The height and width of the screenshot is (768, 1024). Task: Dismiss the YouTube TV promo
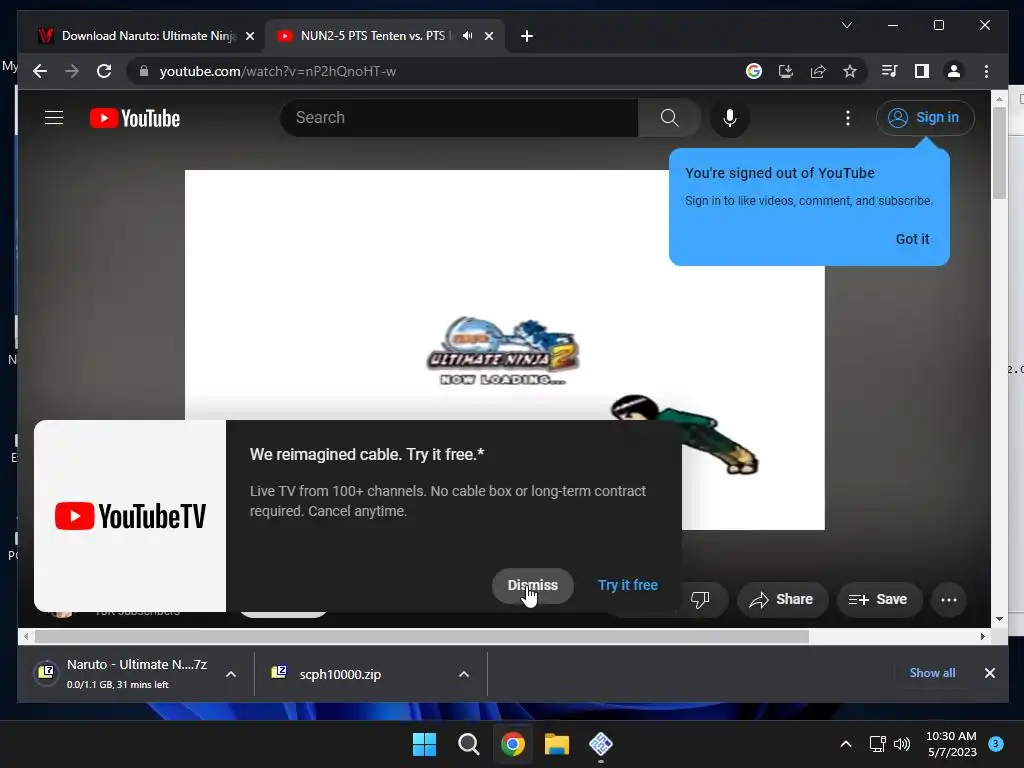pos(533,585)
